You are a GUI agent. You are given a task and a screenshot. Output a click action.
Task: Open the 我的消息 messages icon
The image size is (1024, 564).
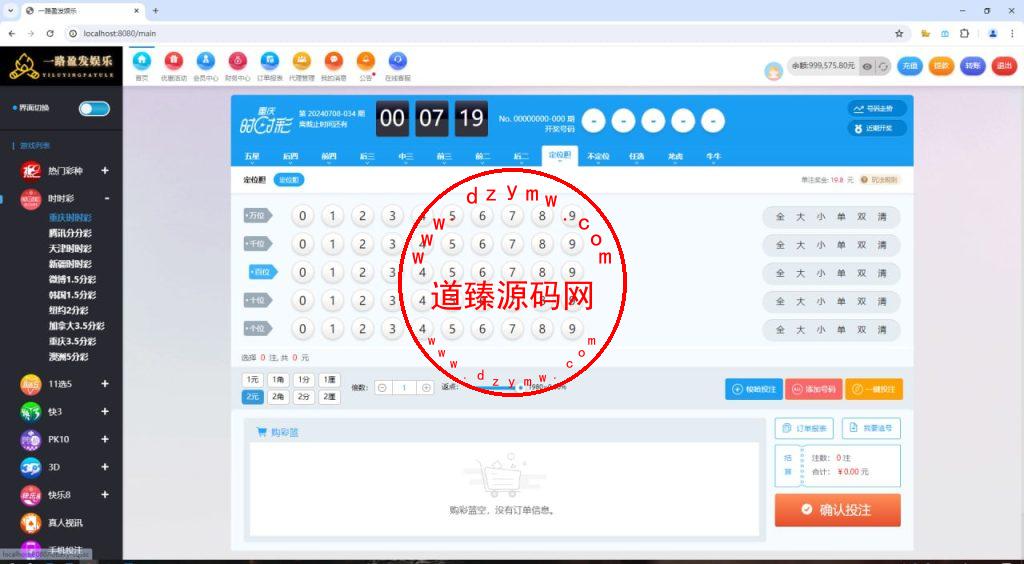point(334,61)
